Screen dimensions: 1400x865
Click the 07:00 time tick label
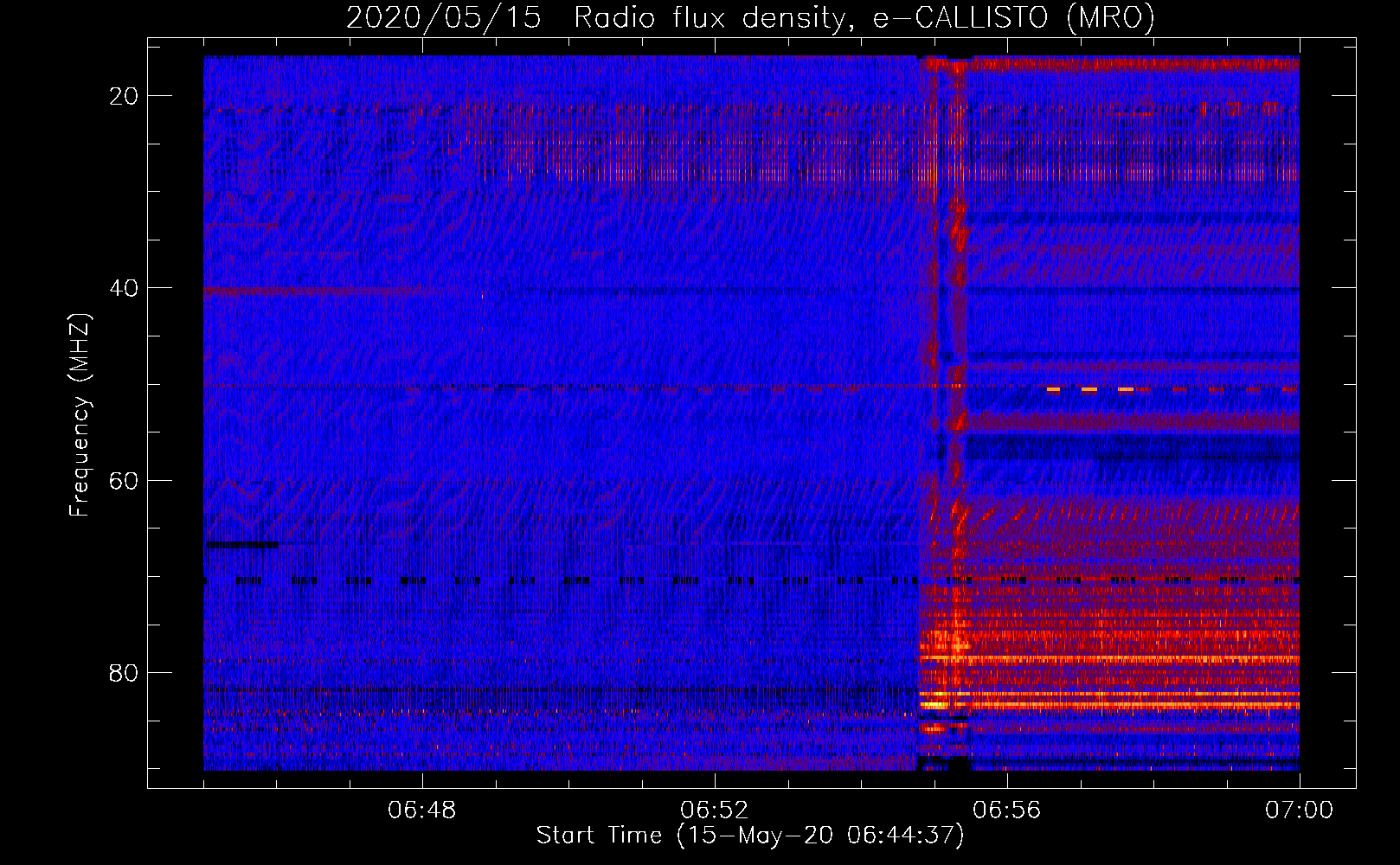coord(1299,811)
